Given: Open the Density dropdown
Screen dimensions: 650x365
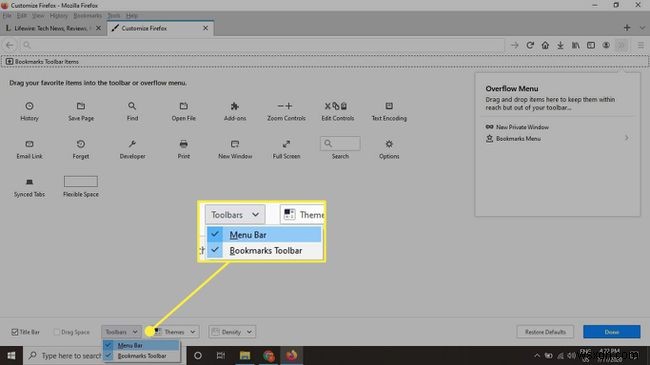Looking at the screenshot, I should click(x=232, y=332).
